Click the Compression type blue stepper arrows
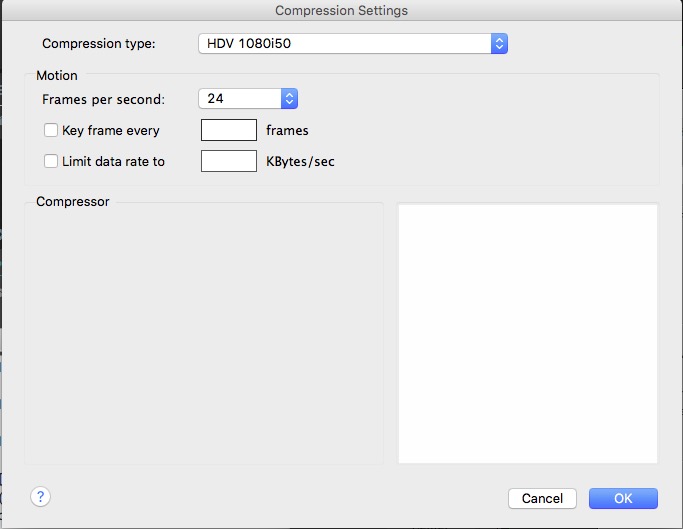 tap(499, 44)
